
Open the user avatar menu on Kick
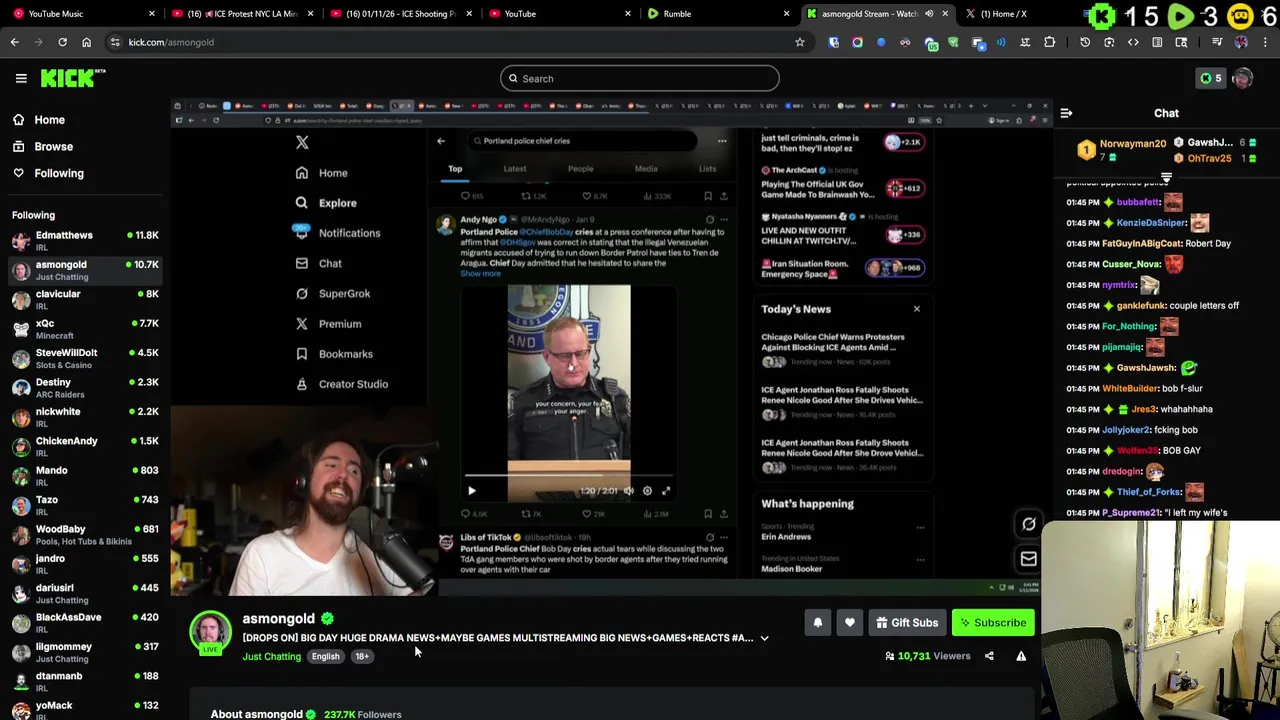[x=1243, y=78]
